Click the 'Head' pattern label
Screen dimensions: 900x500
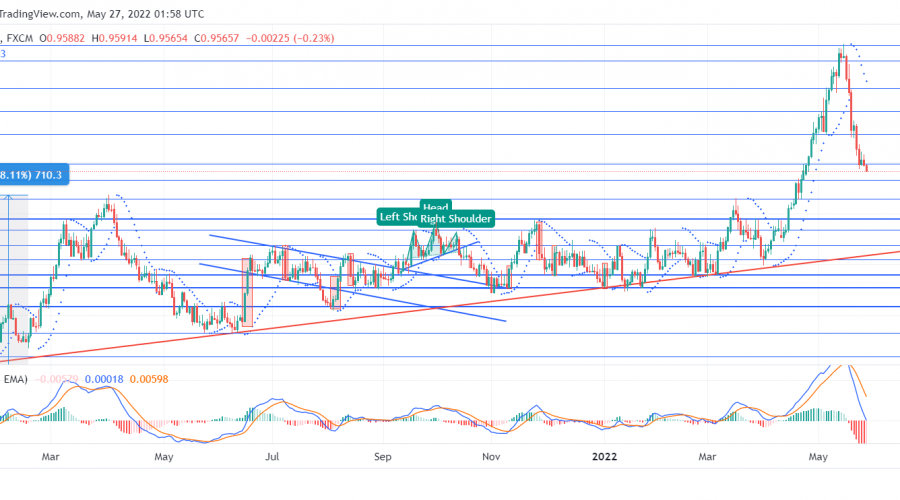436,206
